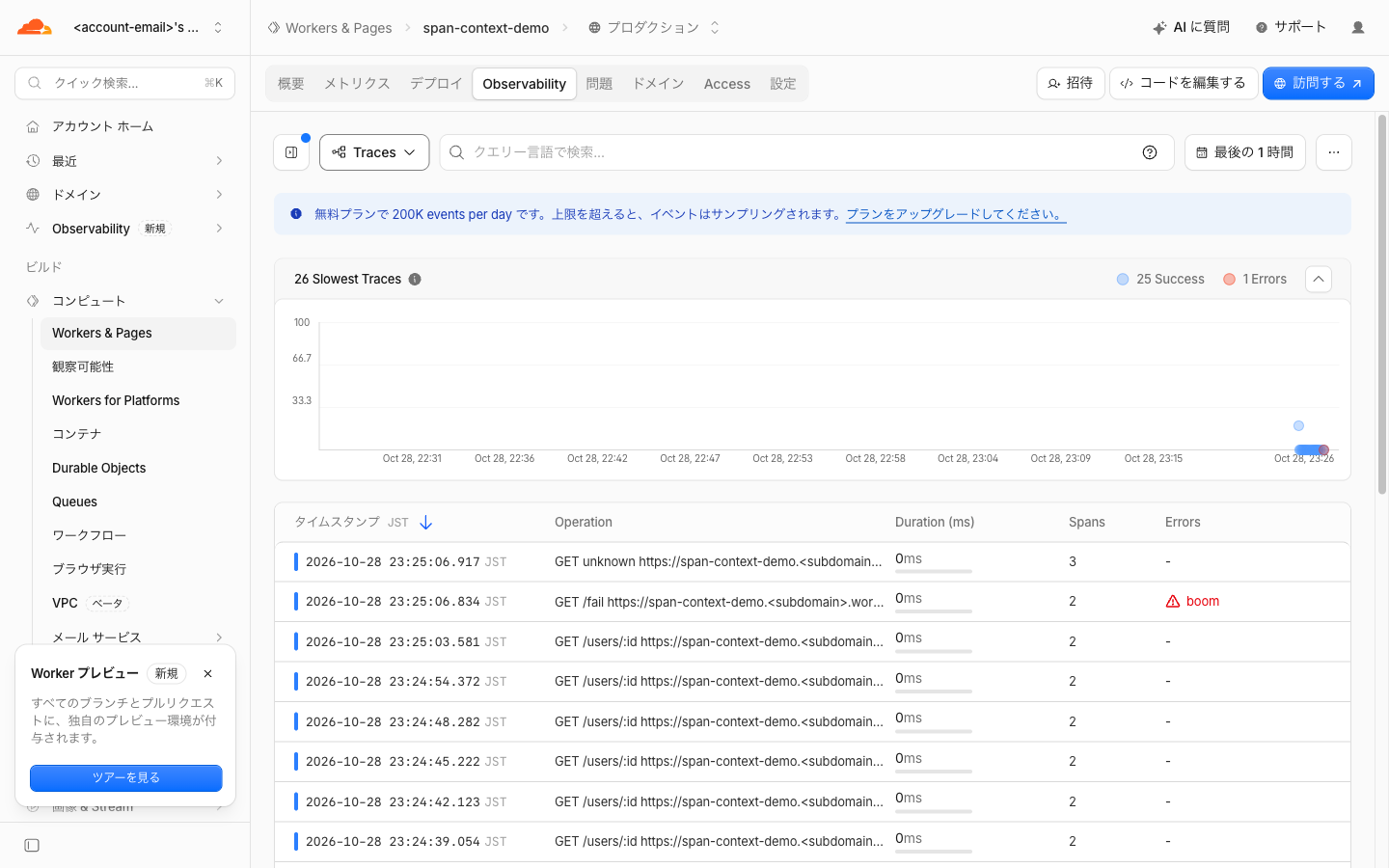Sort by timestamp arrow icon
Screen dimensions: 1389x868
click(x=426, y=523)
